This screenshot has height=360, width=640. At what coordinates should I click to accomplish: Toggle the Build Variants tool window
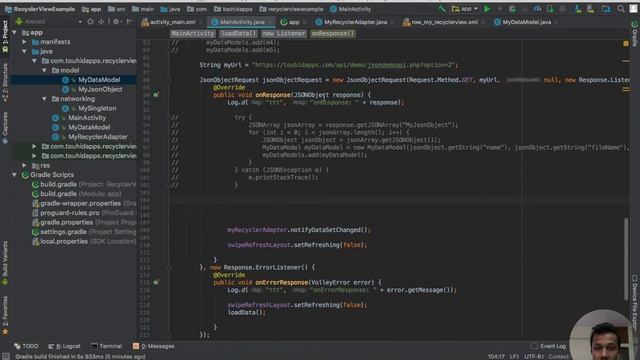pyautogui.click(x=5, y=262)
